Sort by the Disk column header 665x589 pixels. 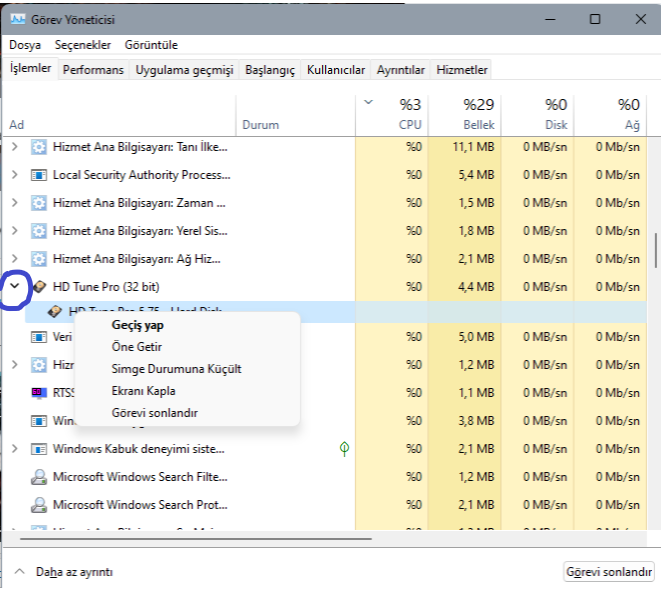pyautogui.click(x=537, y=116)
